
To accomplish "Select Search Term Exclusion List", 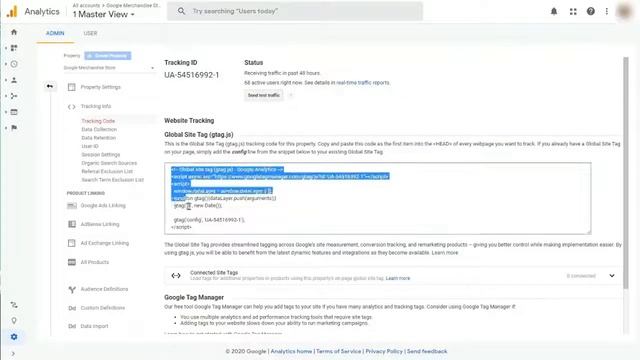I will point(112,180).
